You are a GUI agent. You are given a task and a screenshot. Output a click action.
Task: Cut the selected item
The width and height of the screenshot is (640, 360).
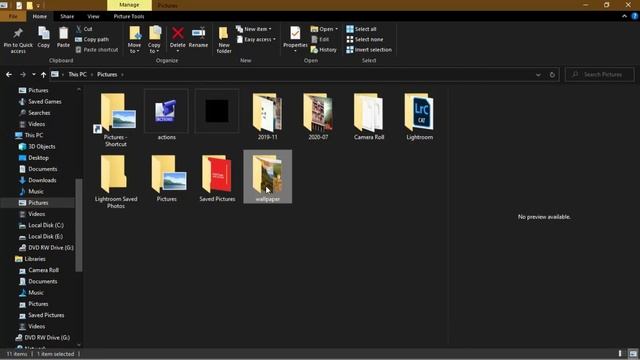84,29
